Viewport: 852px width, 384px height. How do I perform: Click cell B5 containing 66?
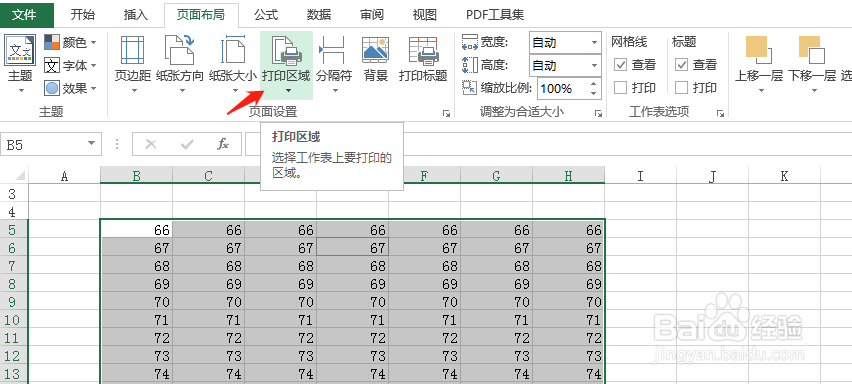[136, 230]
